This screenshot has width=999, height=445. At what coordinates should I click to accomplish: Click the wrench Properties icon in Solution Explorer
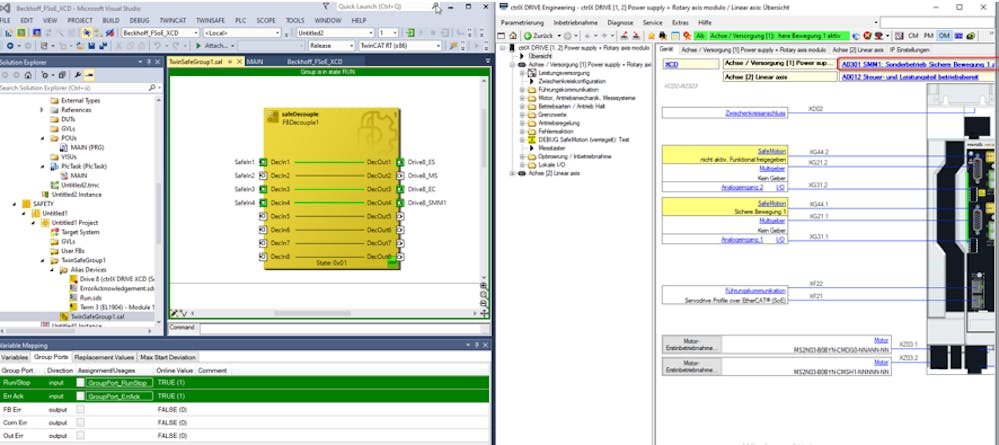[x=77, y=75]
